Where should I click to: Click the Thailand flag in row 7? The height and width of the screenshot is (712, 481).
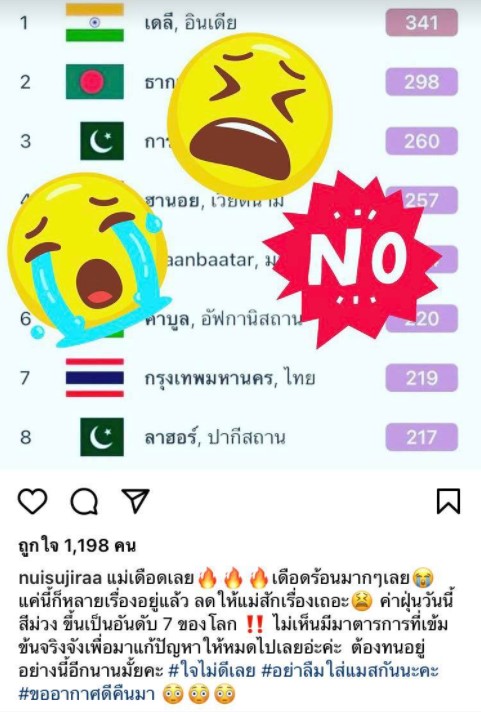pyautogui.click(x=94, y=378)
